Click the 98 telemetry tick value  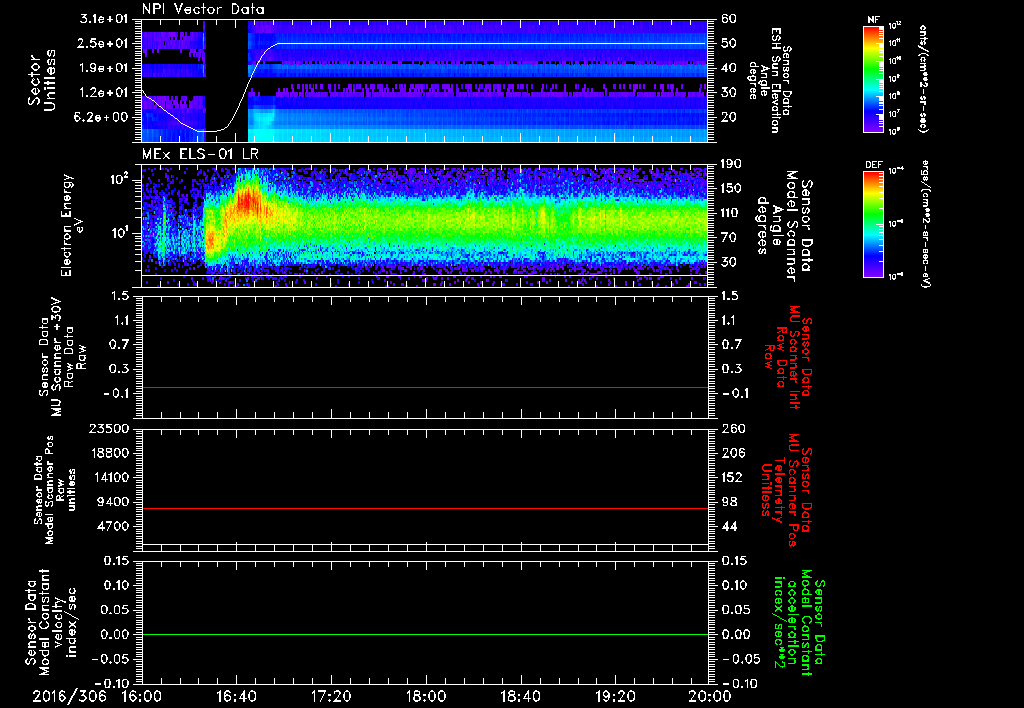click(x=729, y=502)
